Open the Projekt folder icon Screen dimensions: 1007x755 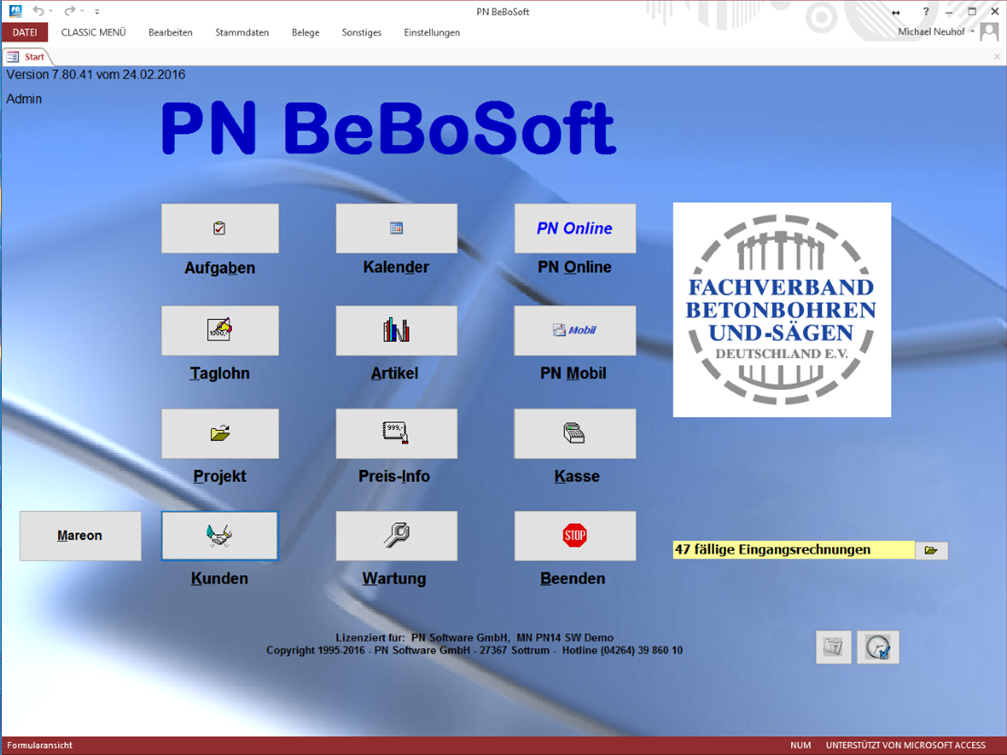click(x=219, y=433)
